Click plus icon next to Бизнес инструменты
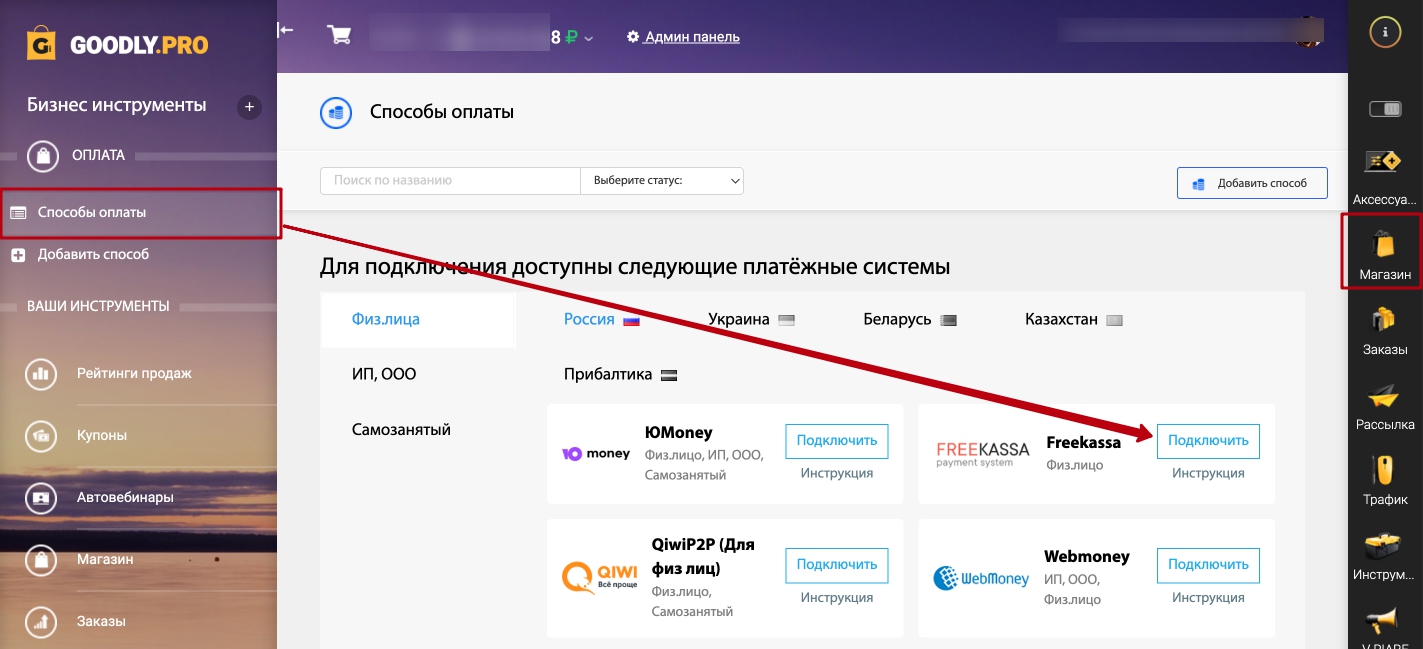Image resolution: width=1423 pixels, height=649 pixels. coord(250,106)
